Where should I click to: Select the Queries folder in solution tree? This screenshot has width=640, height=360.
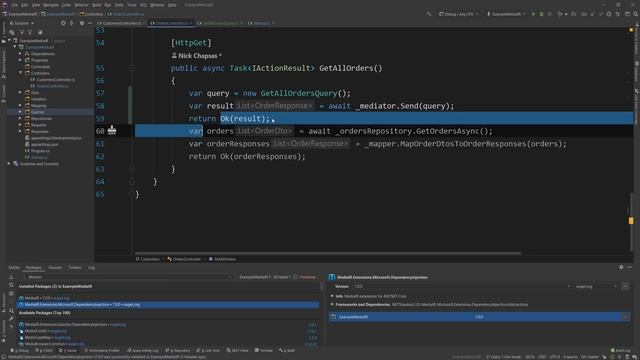(51, 112)
